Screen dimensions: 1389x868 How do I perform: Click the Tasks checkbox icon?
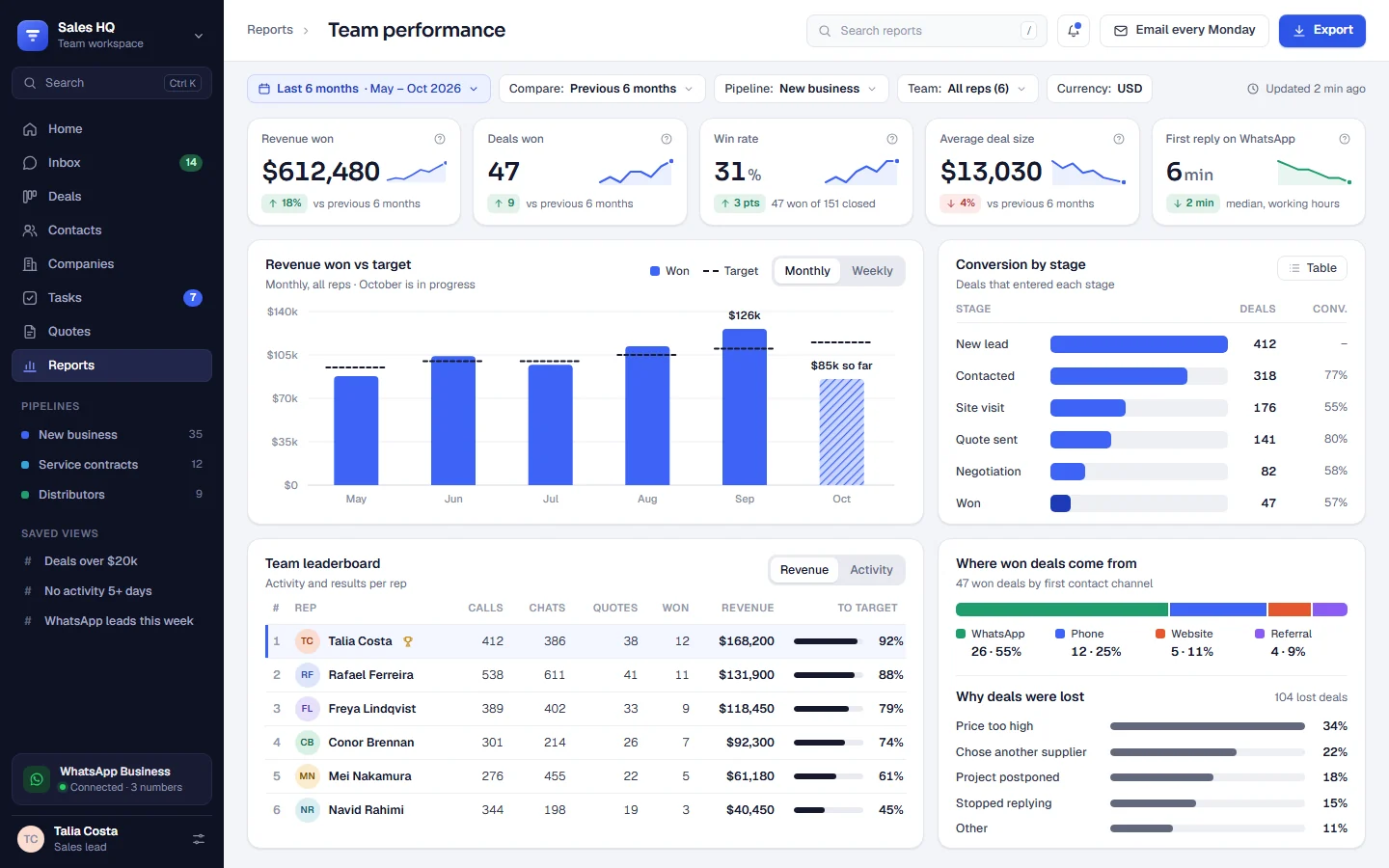tap(30, 298)
